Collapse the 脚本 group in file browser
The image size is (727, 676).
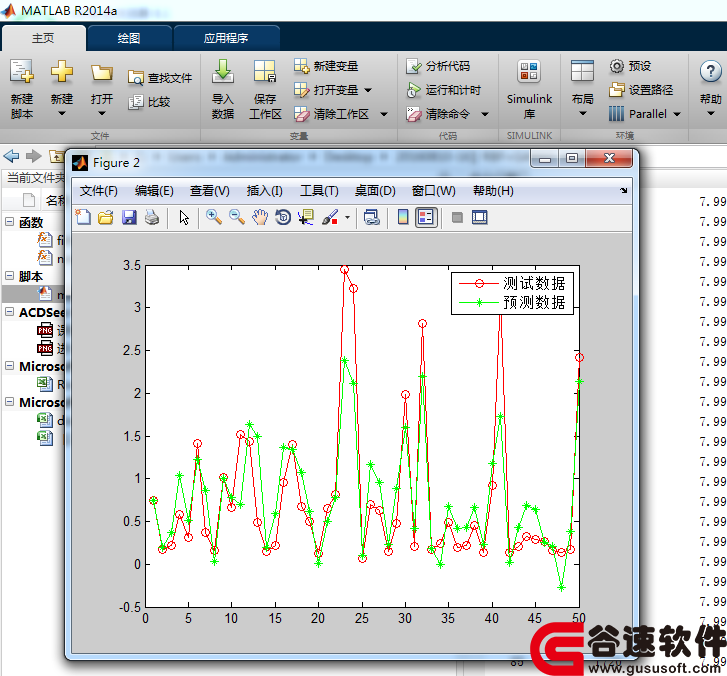pyautogui.click(x=9, y=275)
